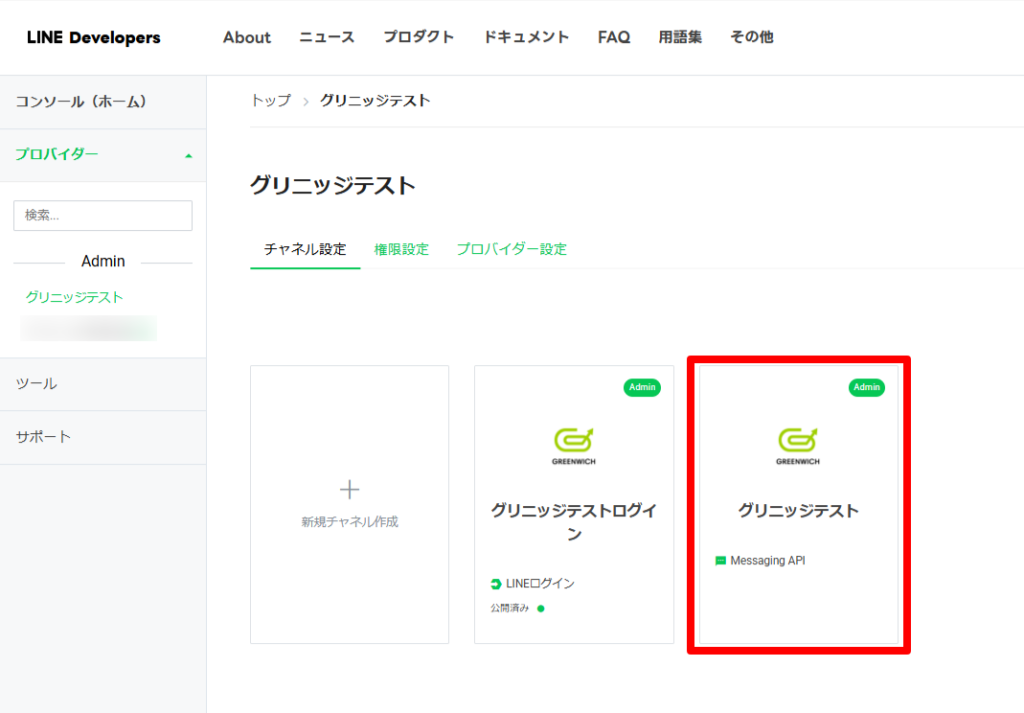Image resolution: width=1024 pixels, height=713 pixels.
Task: Expand the ツール sidebar section
Action: (37, 384)
